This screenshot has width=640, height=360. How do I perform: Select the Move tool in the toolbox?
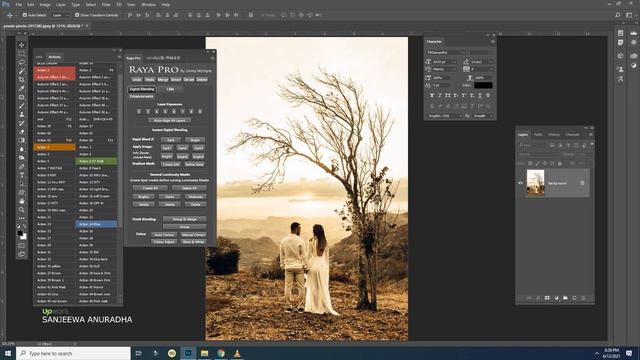22,45
